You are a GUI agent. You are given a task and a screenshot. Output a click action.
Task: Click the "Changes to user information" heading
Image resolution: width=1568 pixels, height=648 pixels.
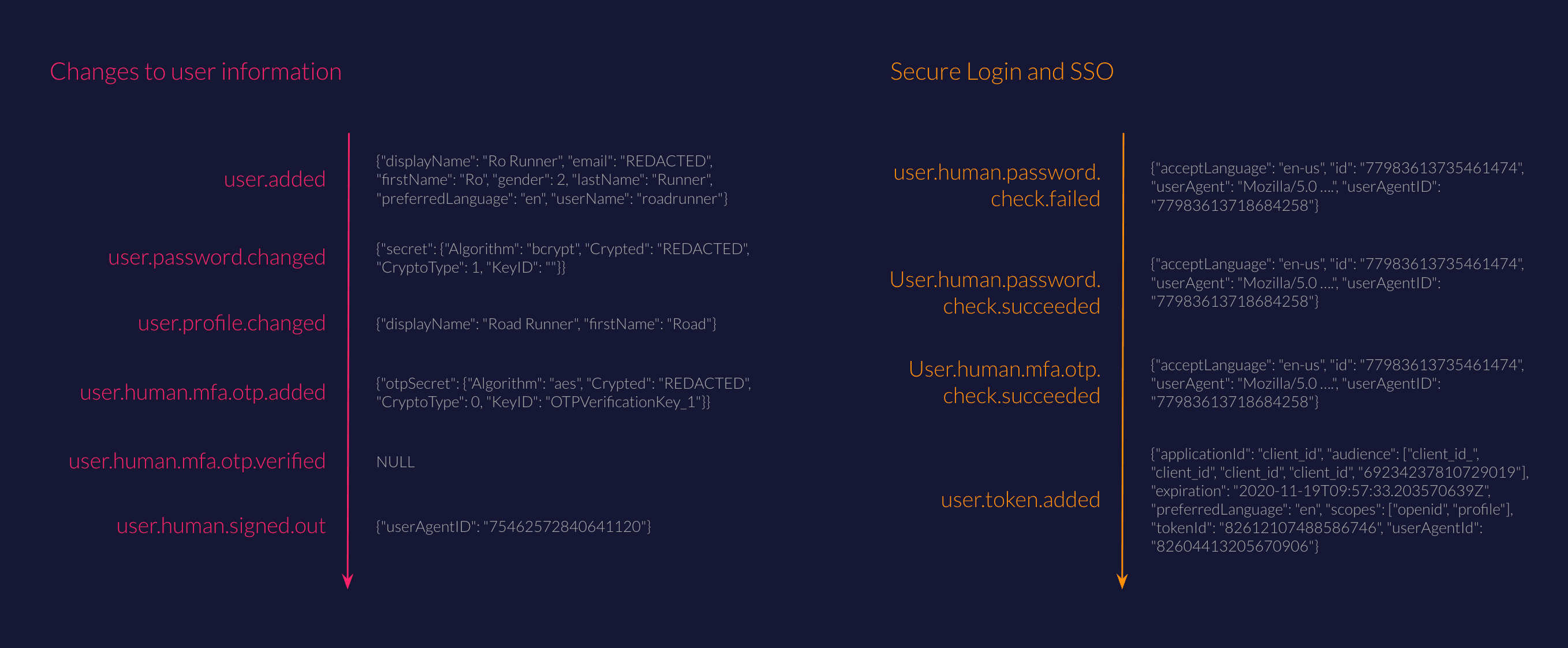(x=195, y=72)
